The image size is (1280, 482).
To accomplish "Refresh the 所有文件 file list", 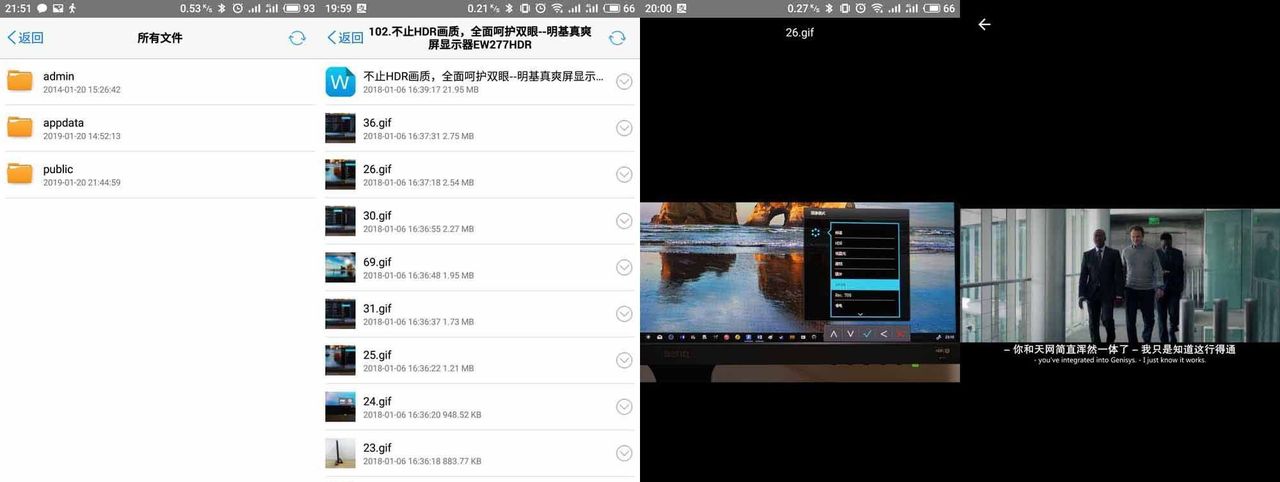I will click(x=297, y=38).
